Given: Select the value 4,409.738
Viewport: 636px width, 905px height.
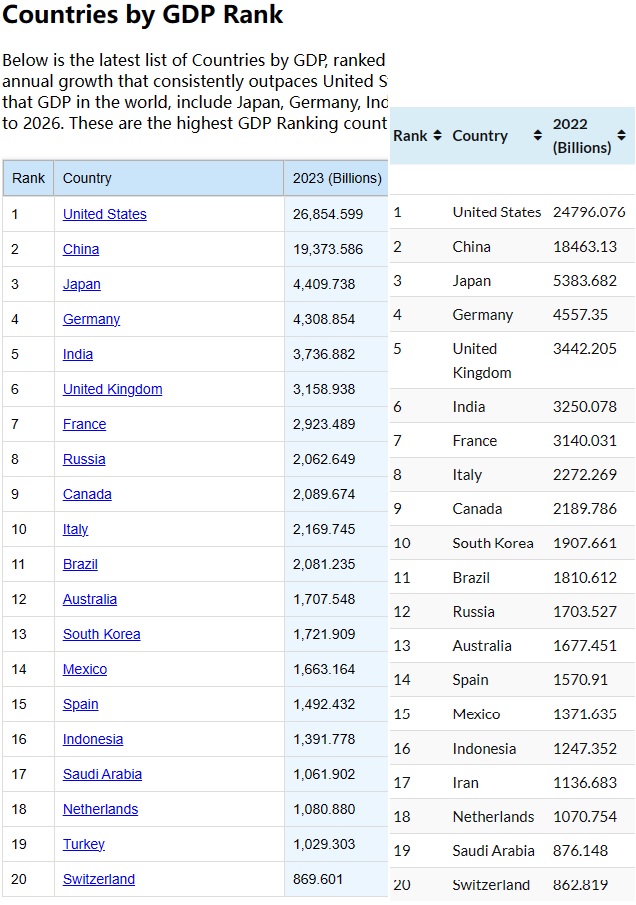Looking at the screenshot, I should coord(324,285).
